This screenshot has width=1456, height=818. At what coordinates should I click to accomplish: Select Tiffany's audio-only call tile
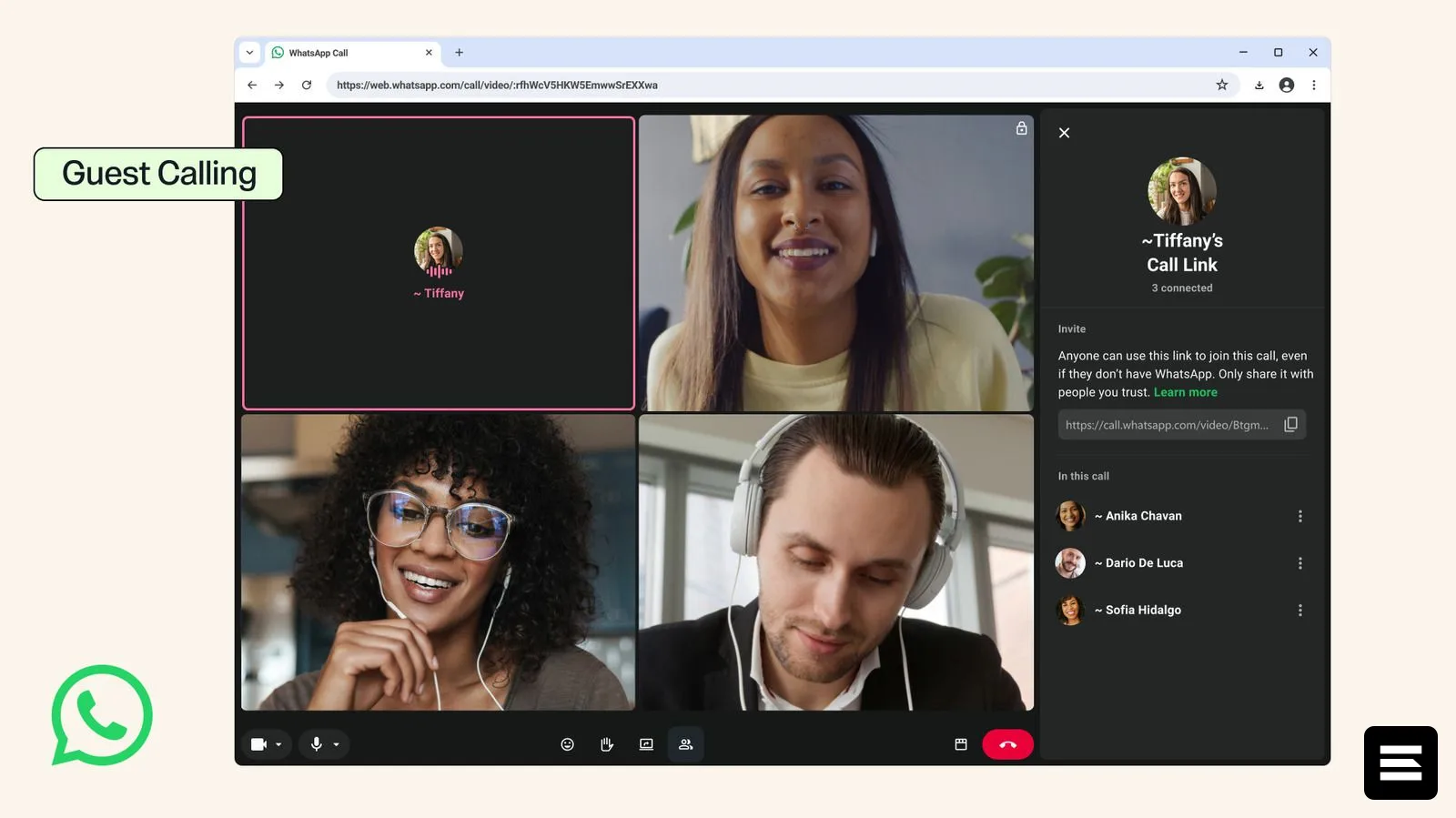tap(439, 263)
